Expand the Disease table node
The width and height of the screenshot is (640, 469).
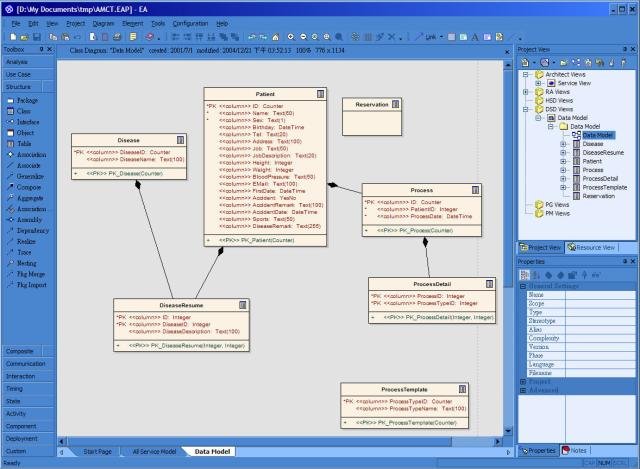pyautogui.click(x=563, y=144)
